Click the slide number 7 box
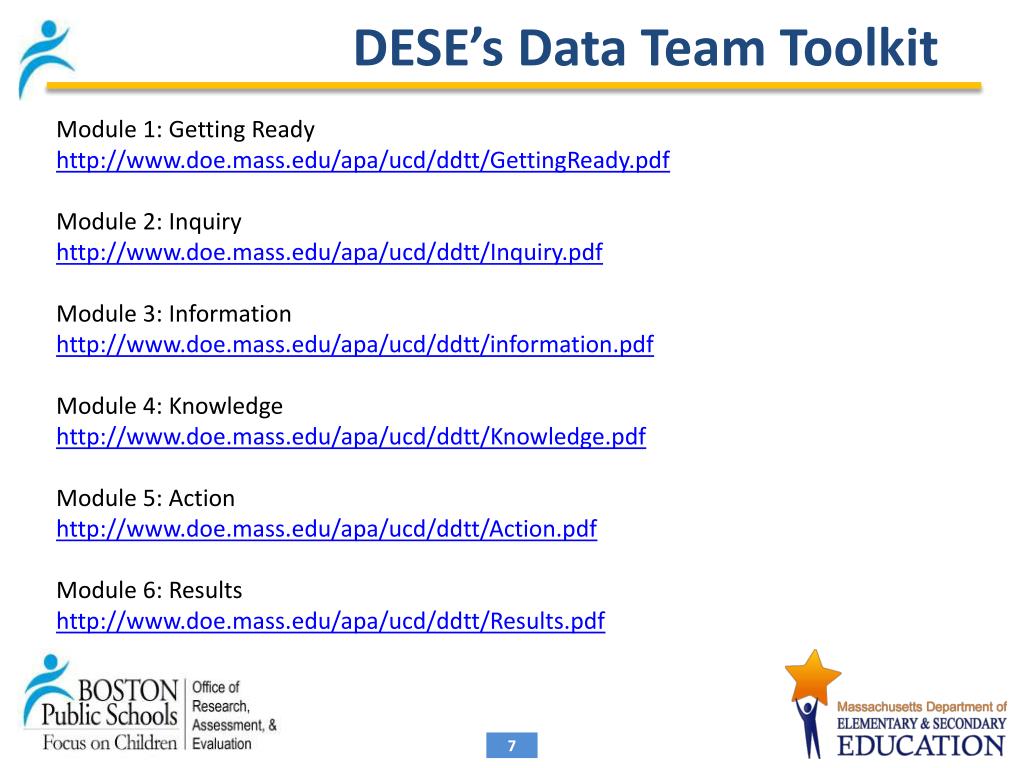 tap(512, 745)
